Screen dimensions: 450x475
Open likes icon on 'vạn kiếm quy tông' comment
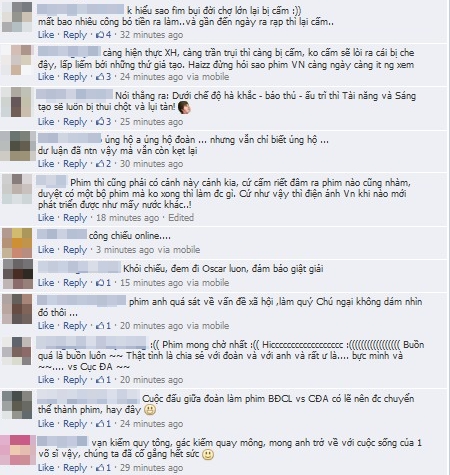(100, 468)
